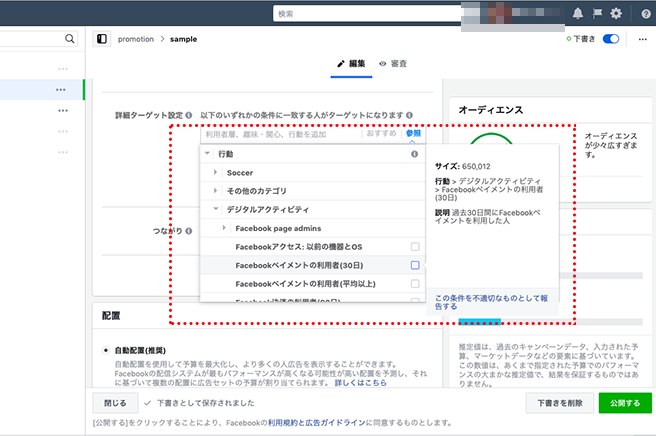Check Facebookペイメントの利用者(30日) checkbox
Image resolution: width=656 pixels, height=436 pixels.
415,265
